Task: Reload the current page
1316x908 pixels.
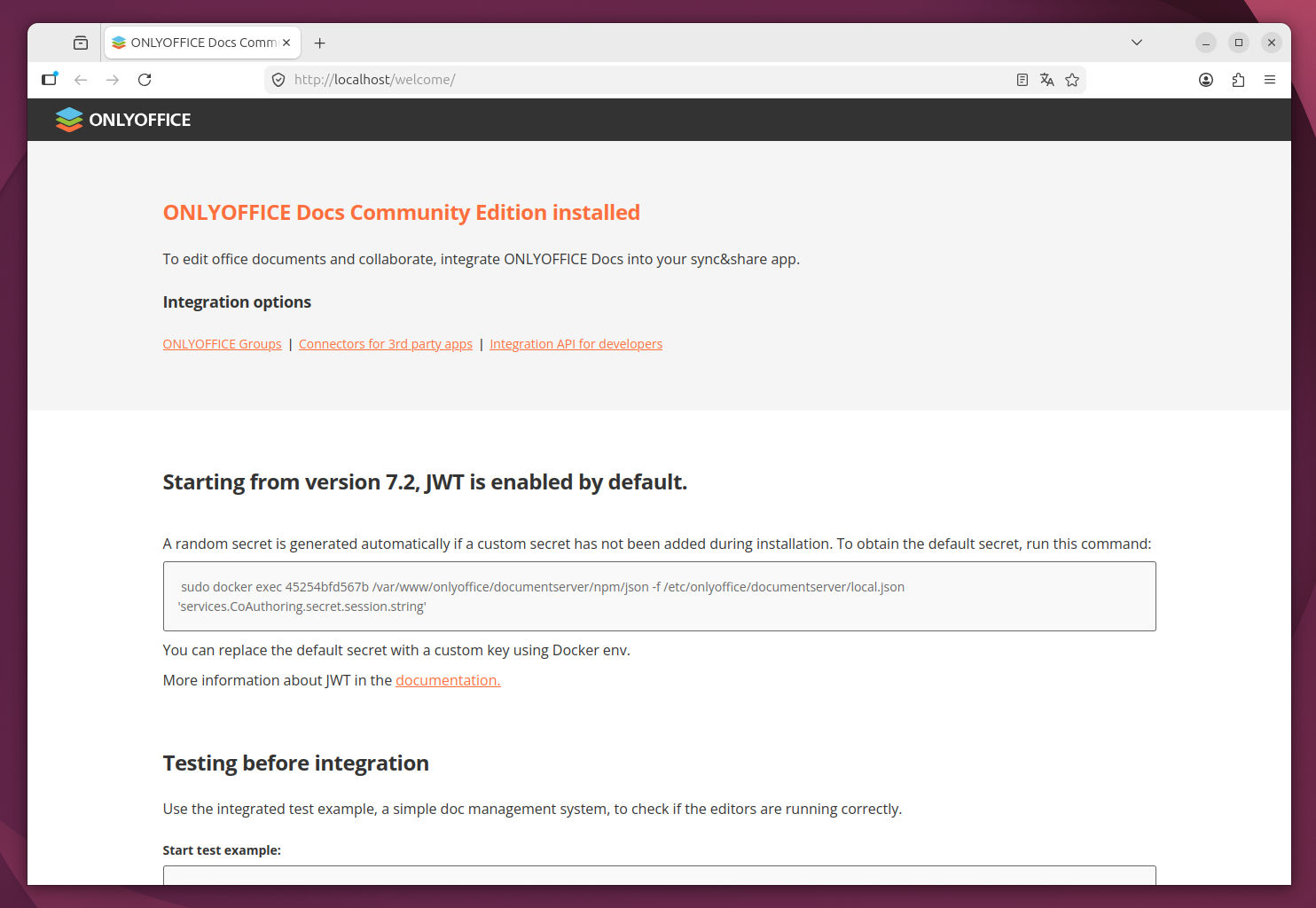Action: point(145,80)
